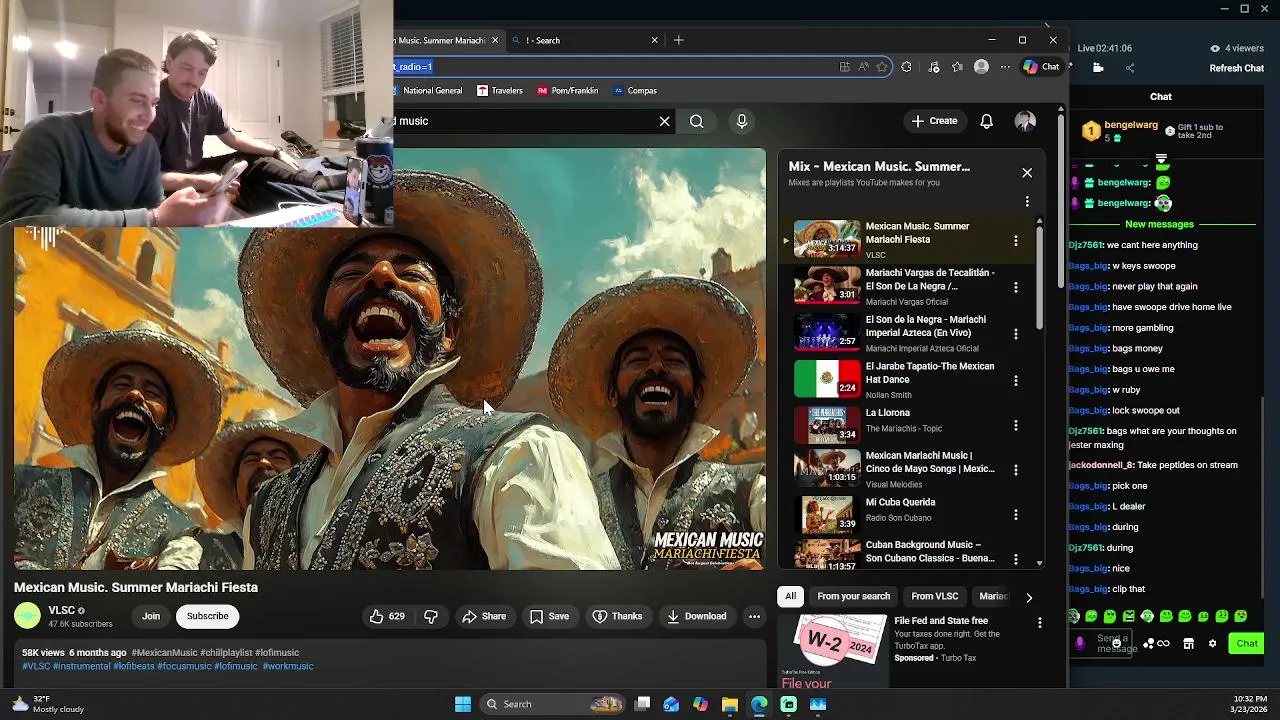This screenshot has width=1280, height=720.
Task: Open Windows Start menu
Action: [x=463, y=704]
